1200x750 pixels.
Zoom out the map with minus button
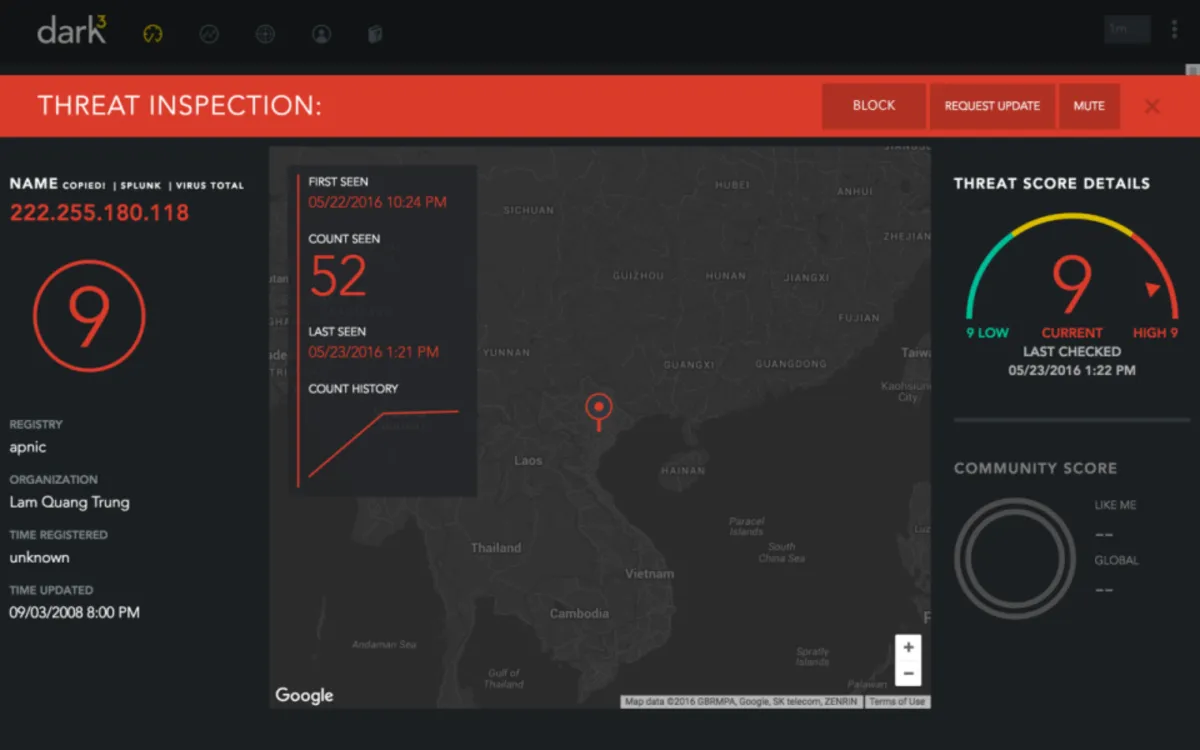(x=908, y=673)
